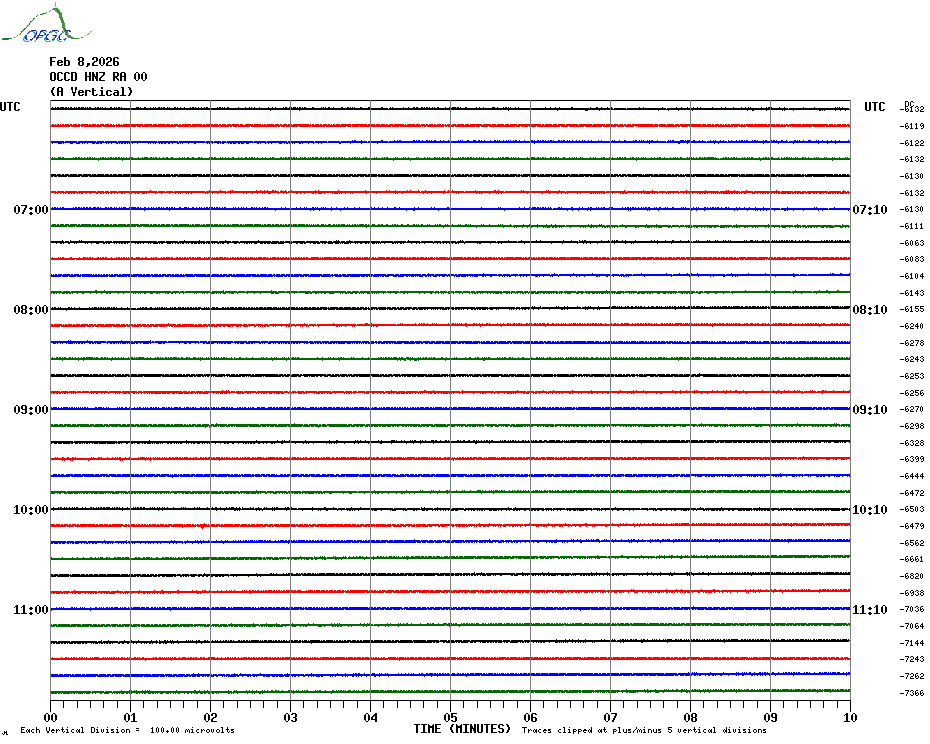Click the -7366 offset value at bottom right
Screen dimensions: 930x744
[x=912, y=693]
